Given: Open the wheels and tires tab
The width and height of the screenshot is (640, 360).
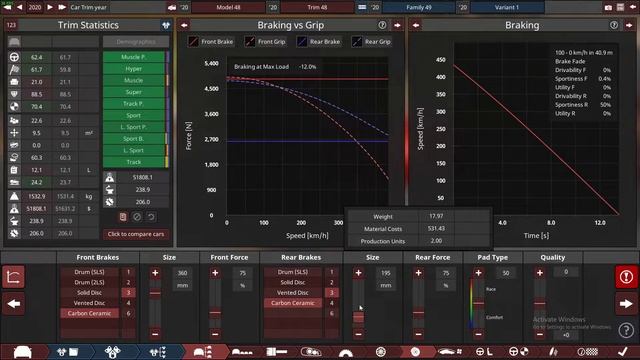Looking at the screenshot, I should point(380,352).
